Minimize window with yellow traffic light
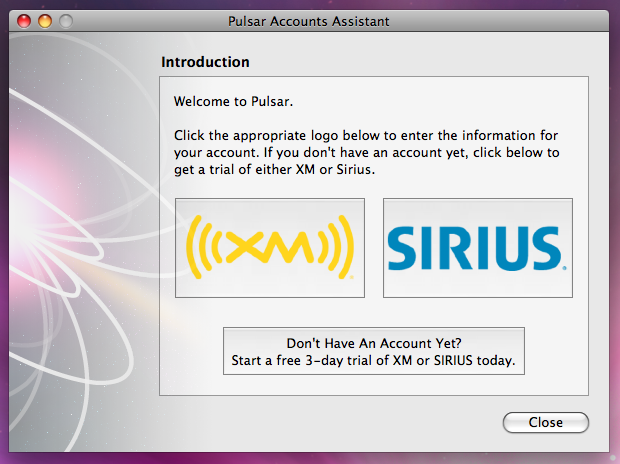Screen dimensions: 620x464 click(45, 21)
